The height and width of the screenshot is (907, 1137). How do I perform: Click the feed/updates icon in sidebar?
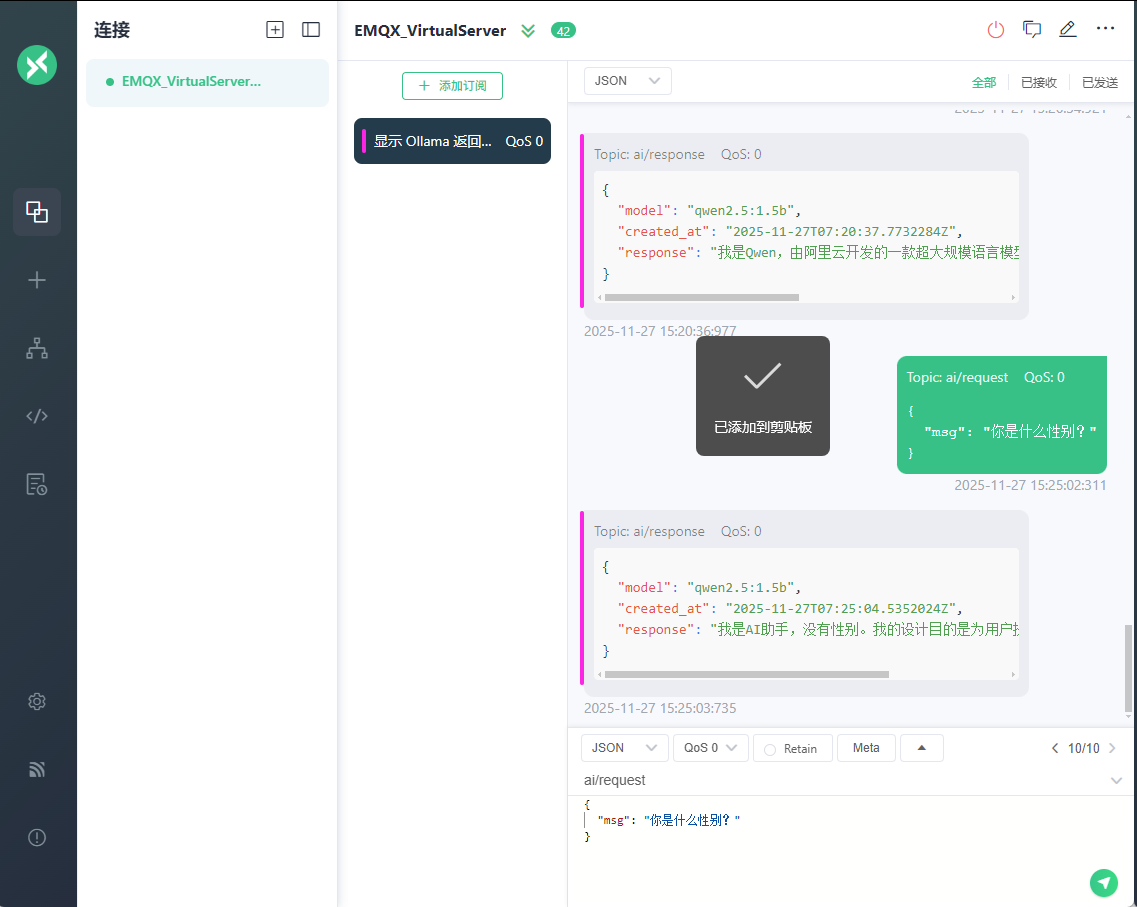(x=37, y=769)
